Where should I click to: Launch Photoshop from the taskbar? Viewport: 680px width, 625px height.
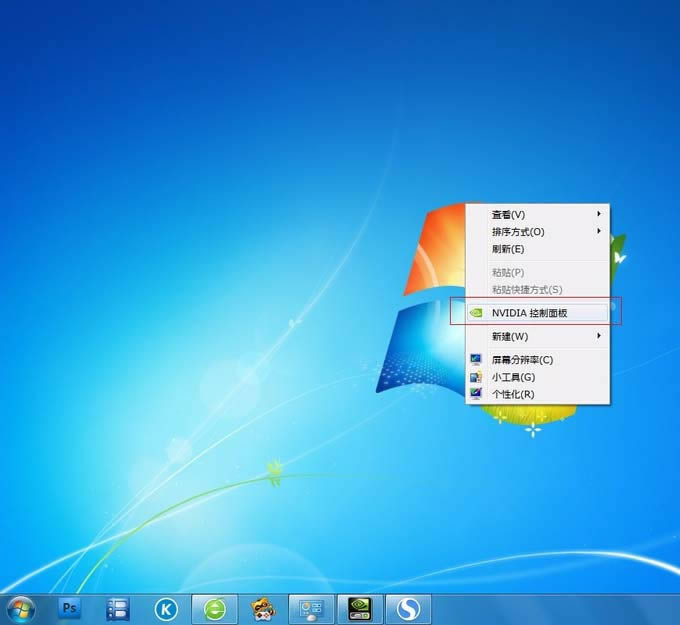[x=69, y=609]
